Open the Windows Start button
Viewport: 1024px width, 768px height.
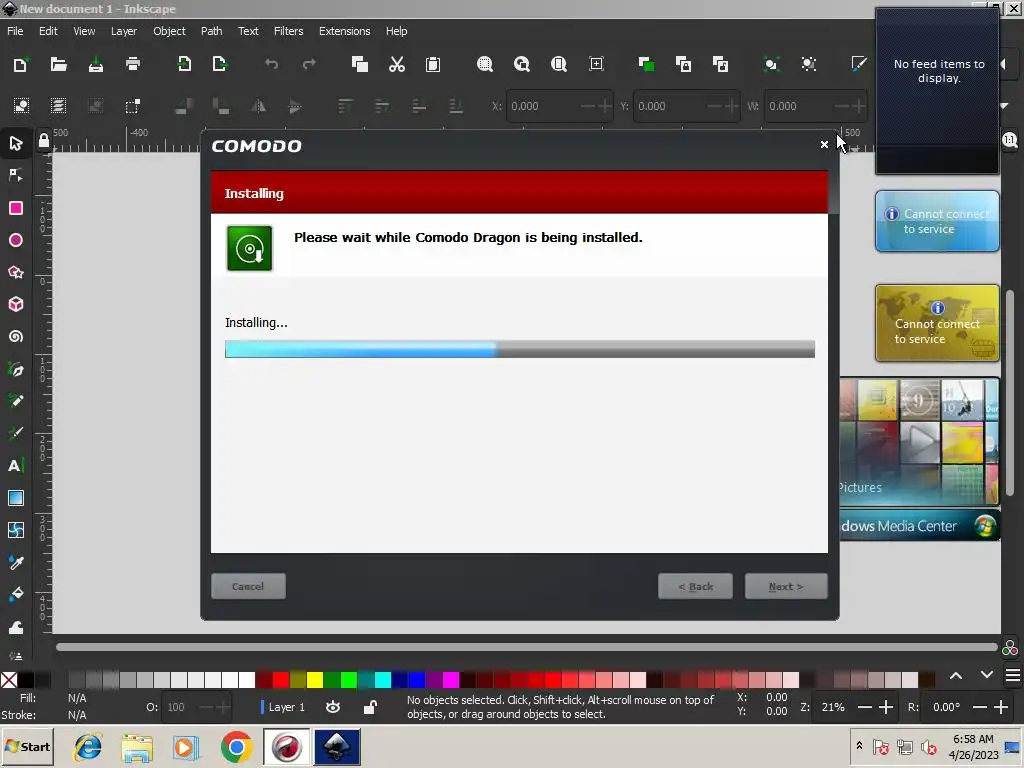tap(27, 746)
